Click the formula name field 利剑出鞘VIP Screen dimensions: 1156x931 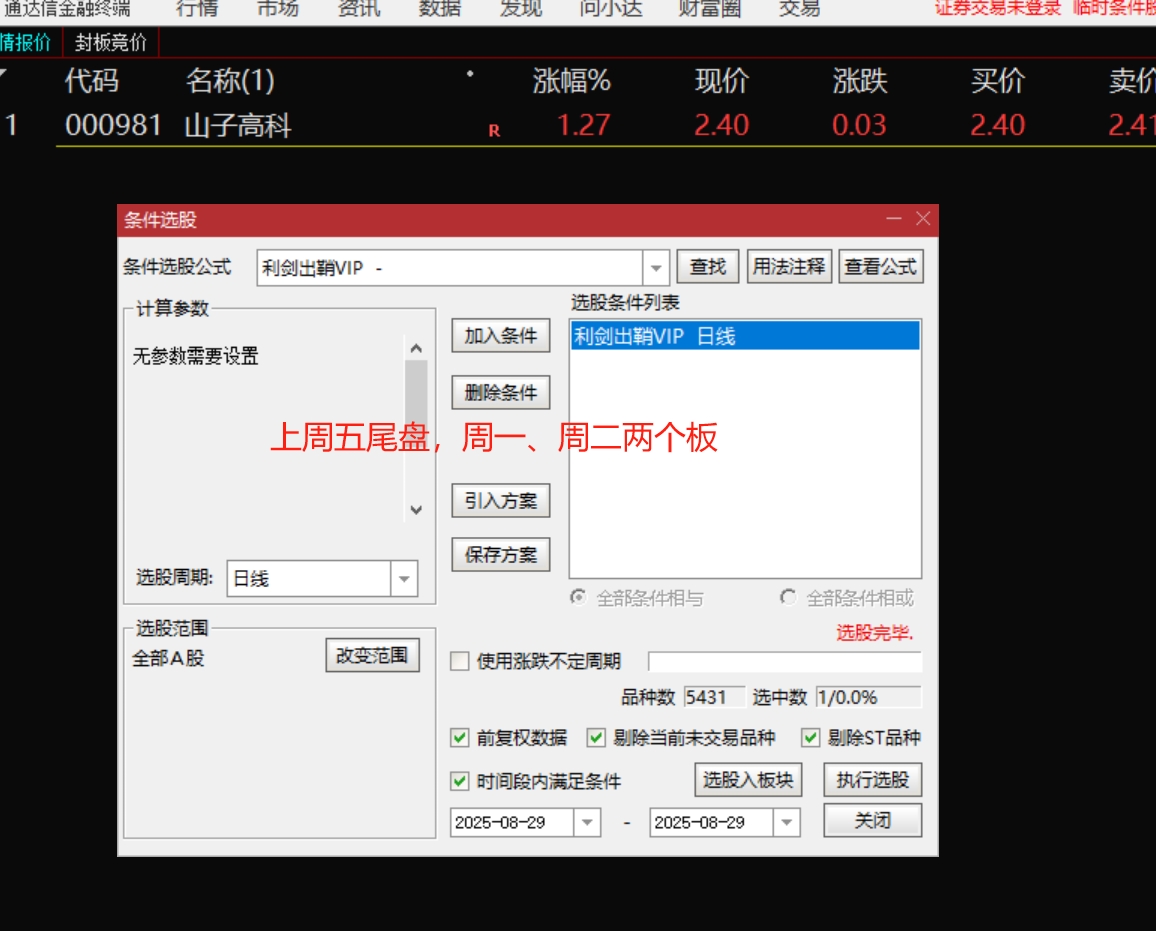pos(450,268)
